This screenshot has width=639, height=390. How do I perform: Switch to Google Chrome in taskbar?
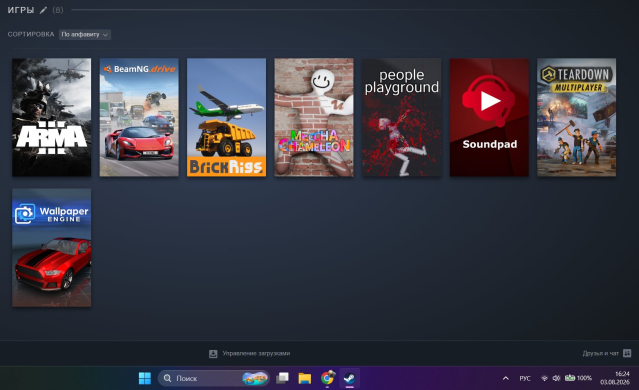[x=327, y=378]
